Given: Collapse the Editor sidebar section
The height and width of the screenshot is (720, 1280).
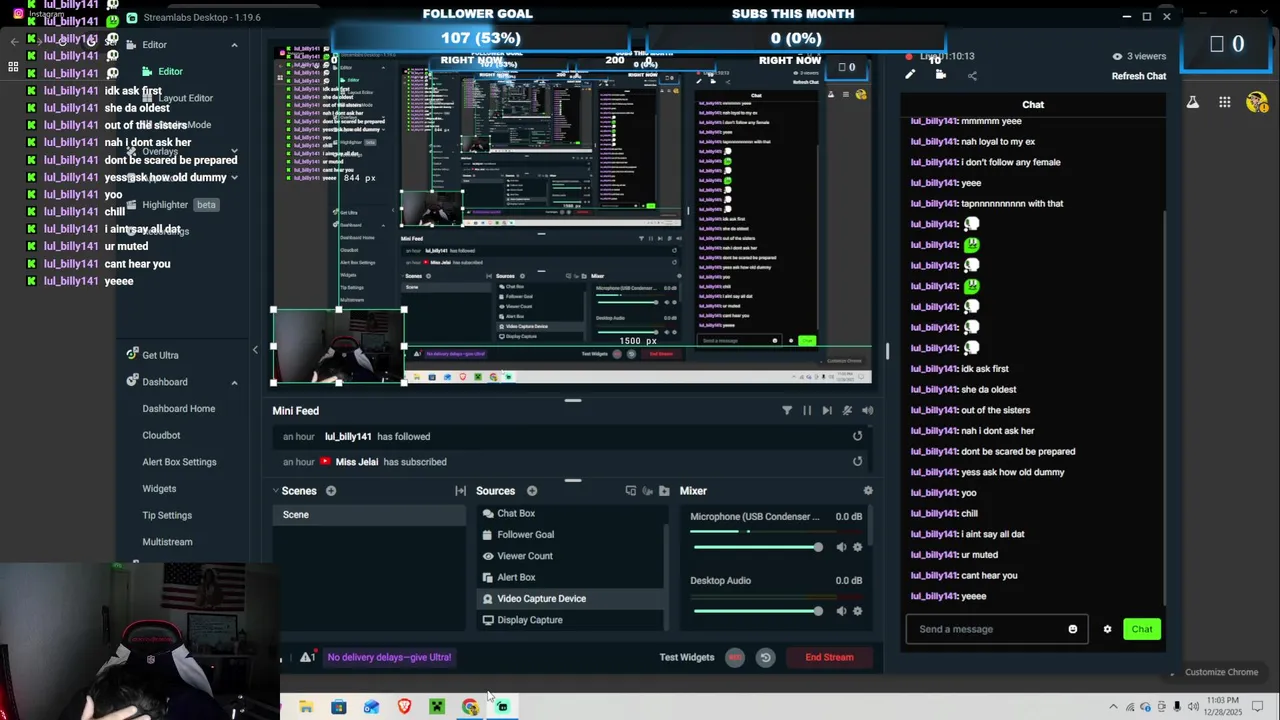Looking at the screenshot, I should click(x=234, y=45).
